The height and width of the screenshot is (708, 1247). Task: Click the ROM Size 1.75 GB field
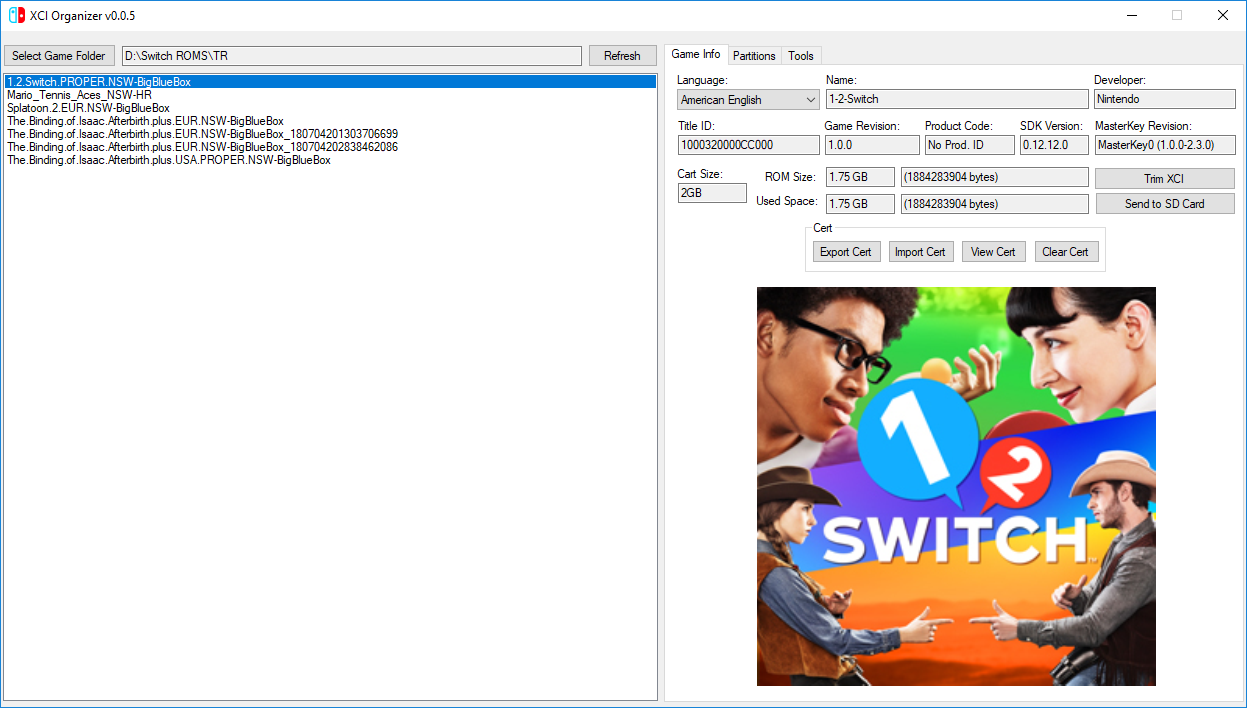point(860,177)
